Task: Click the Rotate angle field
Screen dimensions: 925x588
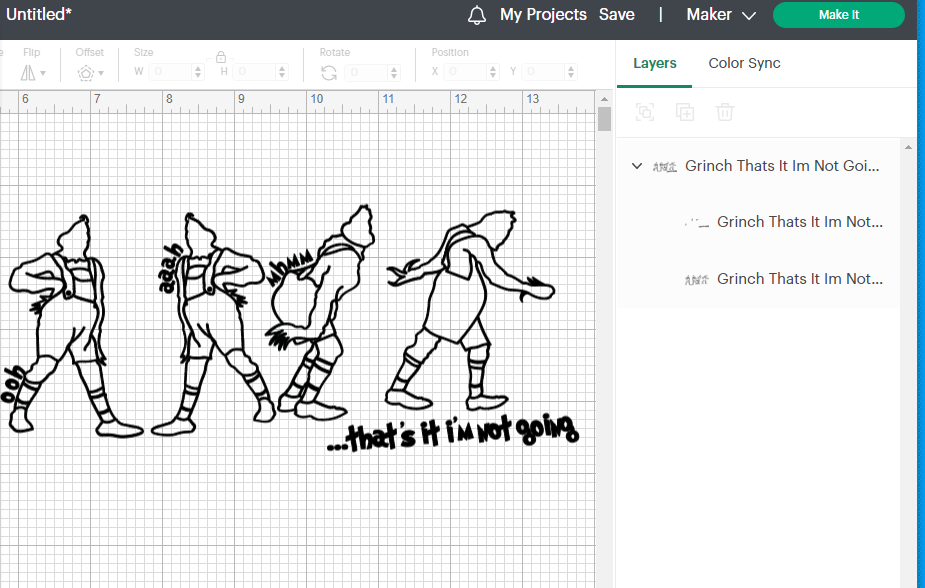Action: 367,72
